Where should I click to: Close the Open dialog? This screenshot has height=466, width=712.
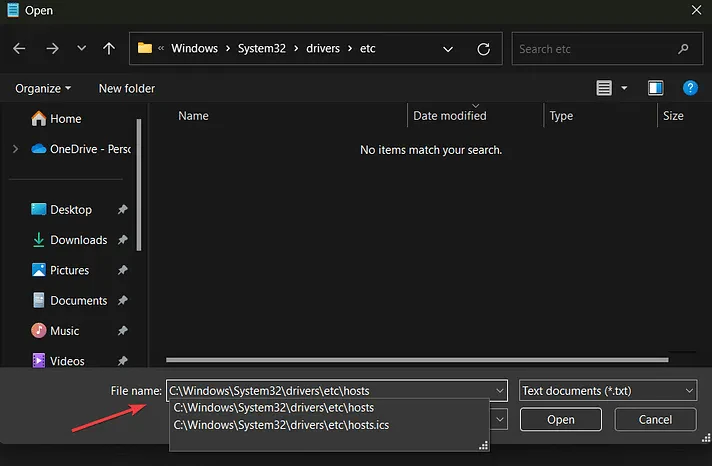[696, 10]
